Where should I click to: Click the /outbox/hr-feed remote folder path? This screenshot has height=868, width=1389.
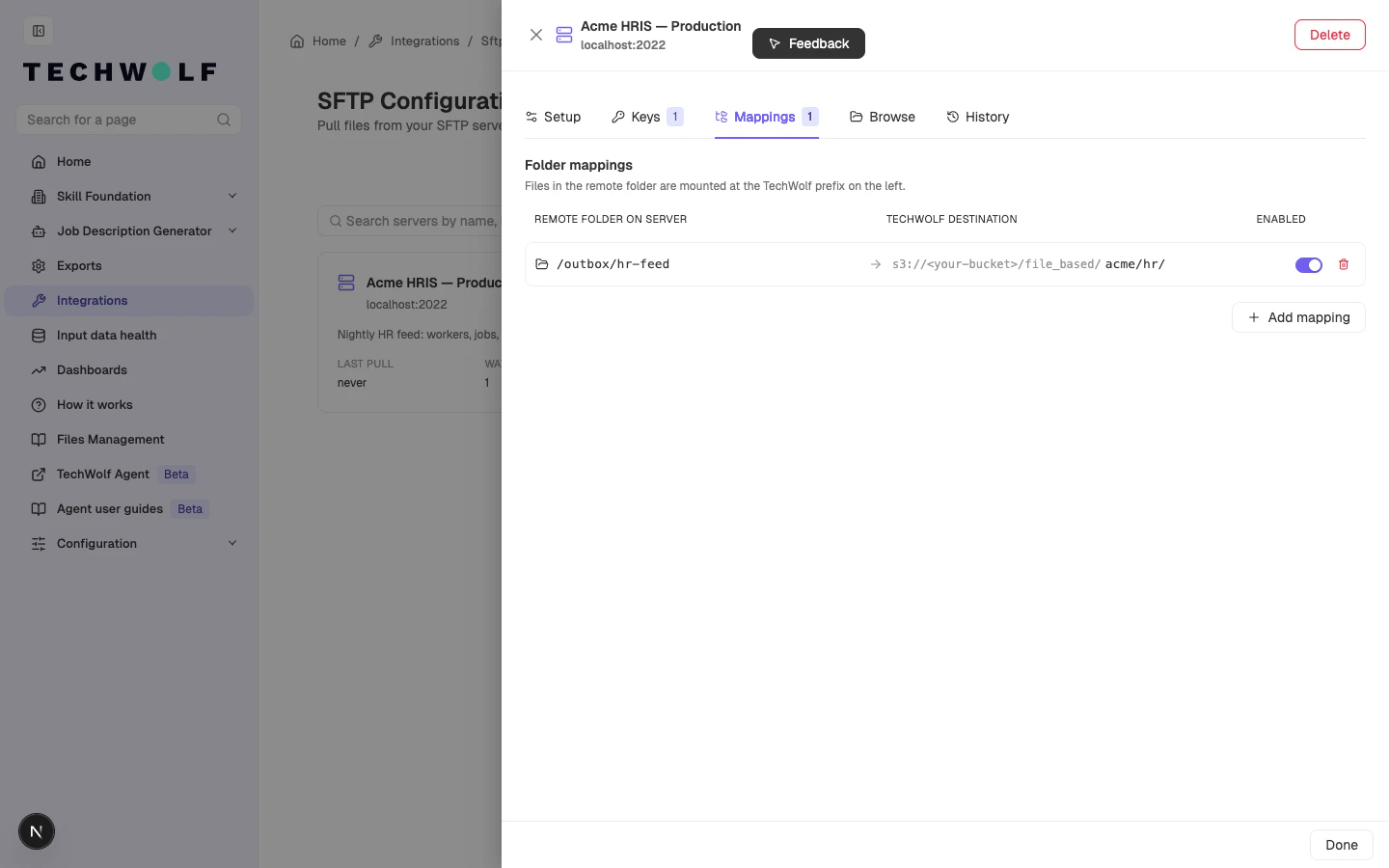tap(613, 264)
